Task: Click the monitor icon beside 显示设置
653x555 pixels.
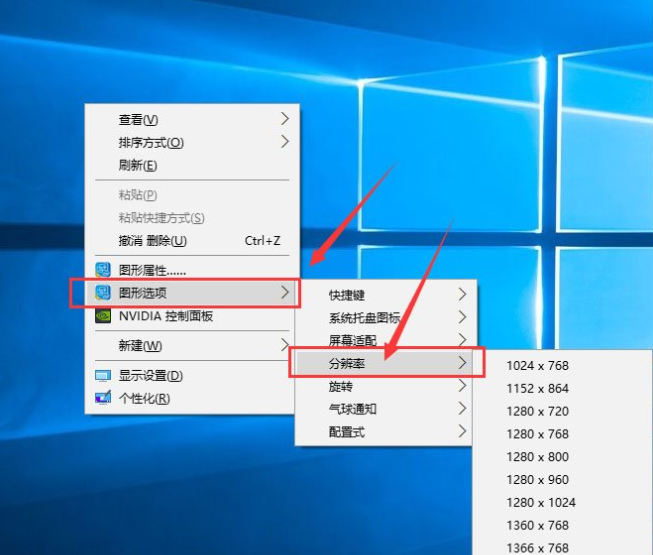Action: point(102,376)
